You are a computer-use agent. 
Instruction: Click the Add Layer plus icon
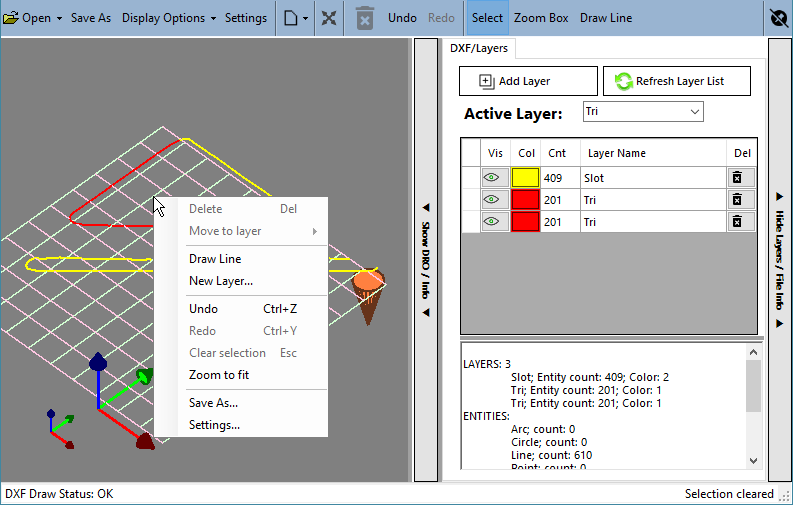(487, 81)
